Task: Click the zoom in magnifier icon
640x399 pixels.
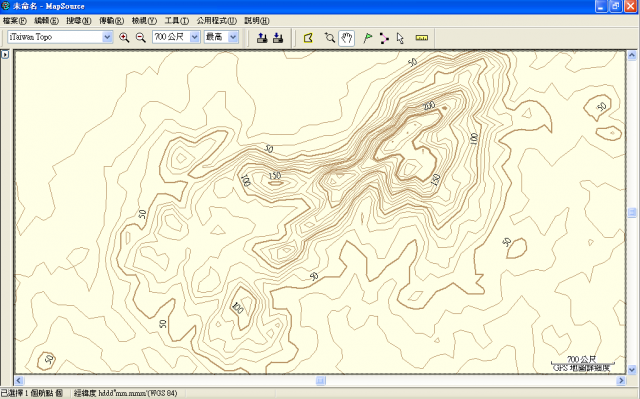Action: pos(124,38)
